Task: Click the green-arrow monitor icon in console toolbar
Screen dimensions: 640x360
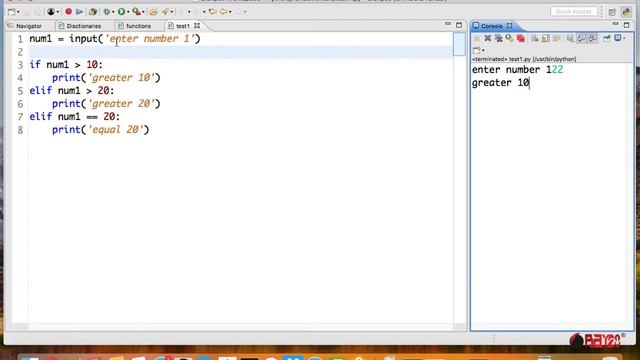Action: [x=607, y=38]
